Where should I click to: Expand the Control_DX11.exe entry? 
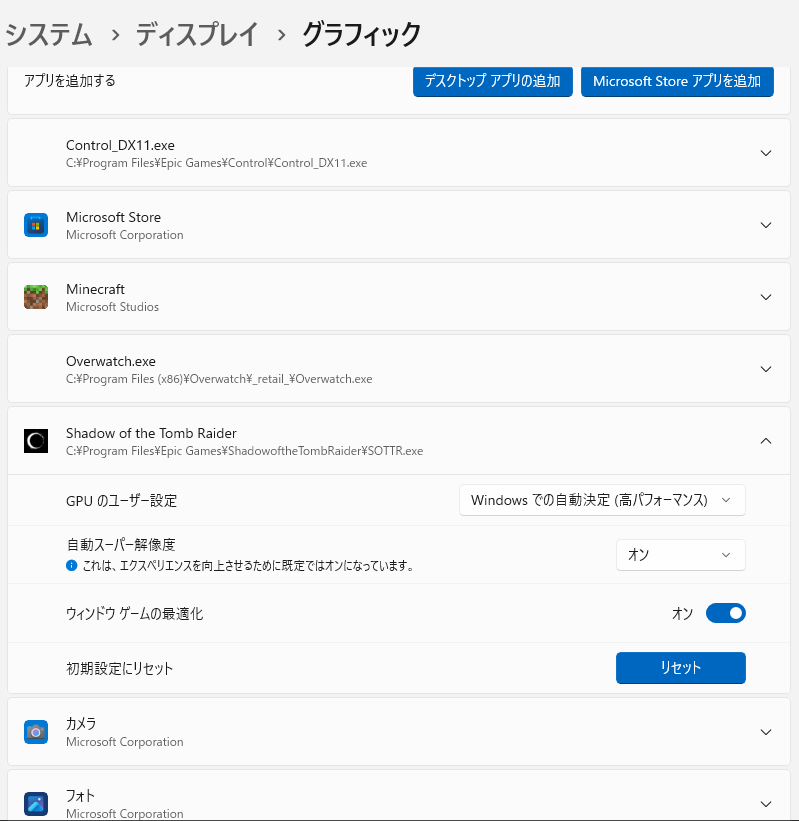766,153
